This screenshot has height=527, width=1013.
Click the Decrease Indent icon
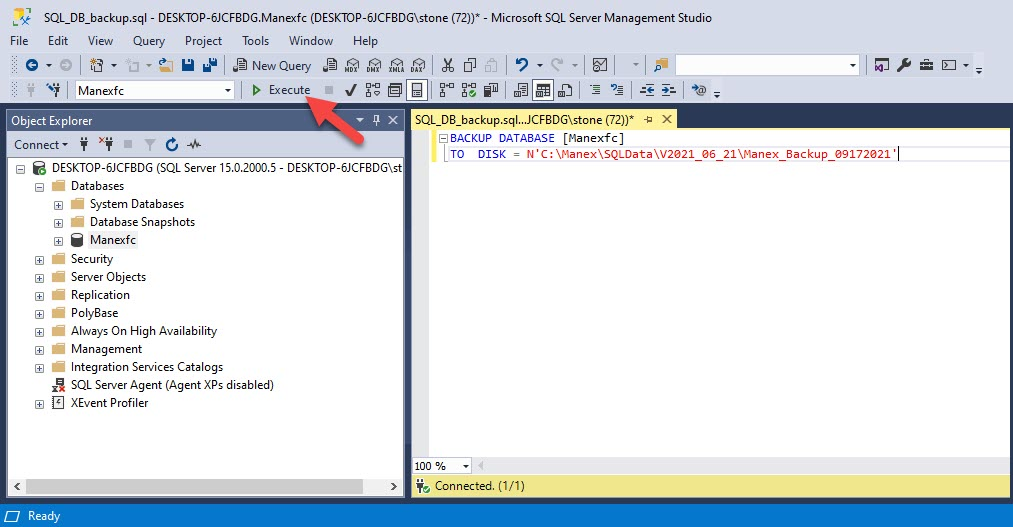(647, 90)
